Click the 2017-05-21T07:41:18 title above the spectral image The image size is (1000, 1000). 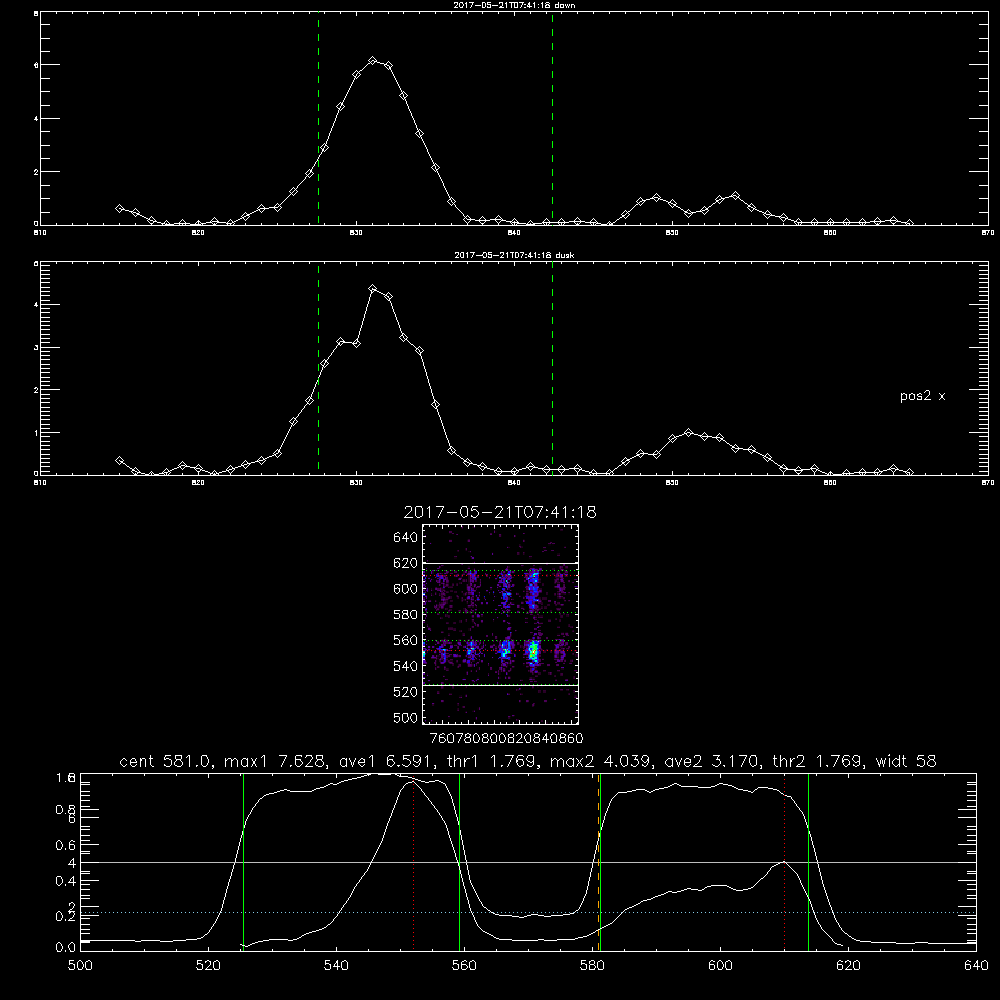pyautogui.click(x=500, y=512)
